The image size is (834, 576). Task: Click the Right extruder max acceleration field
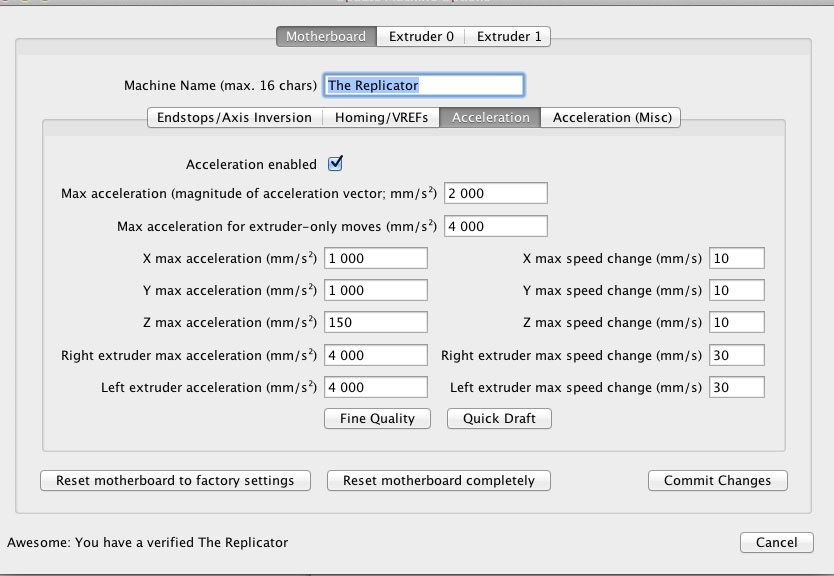point(376,355)
